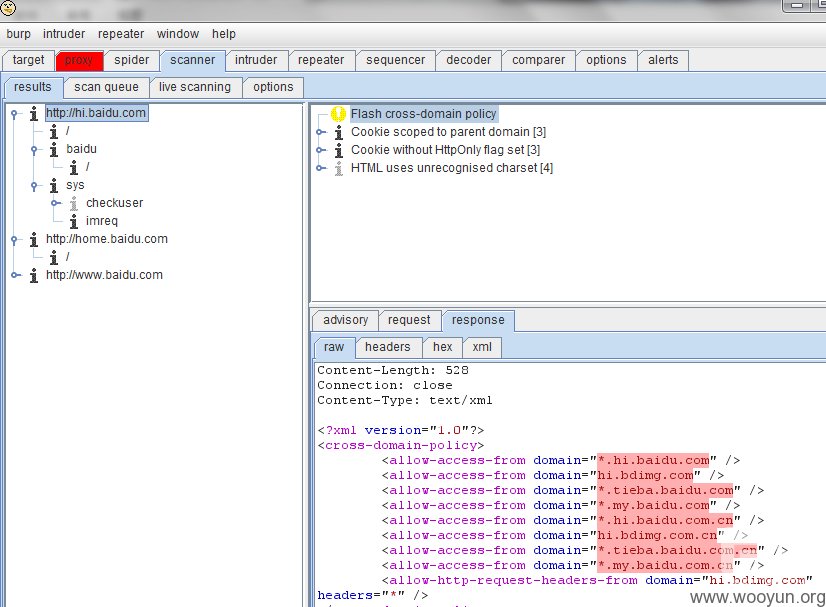
Task: Expand Cookie without HttpOnly flag set group
Action: click(x=320, y=150)
